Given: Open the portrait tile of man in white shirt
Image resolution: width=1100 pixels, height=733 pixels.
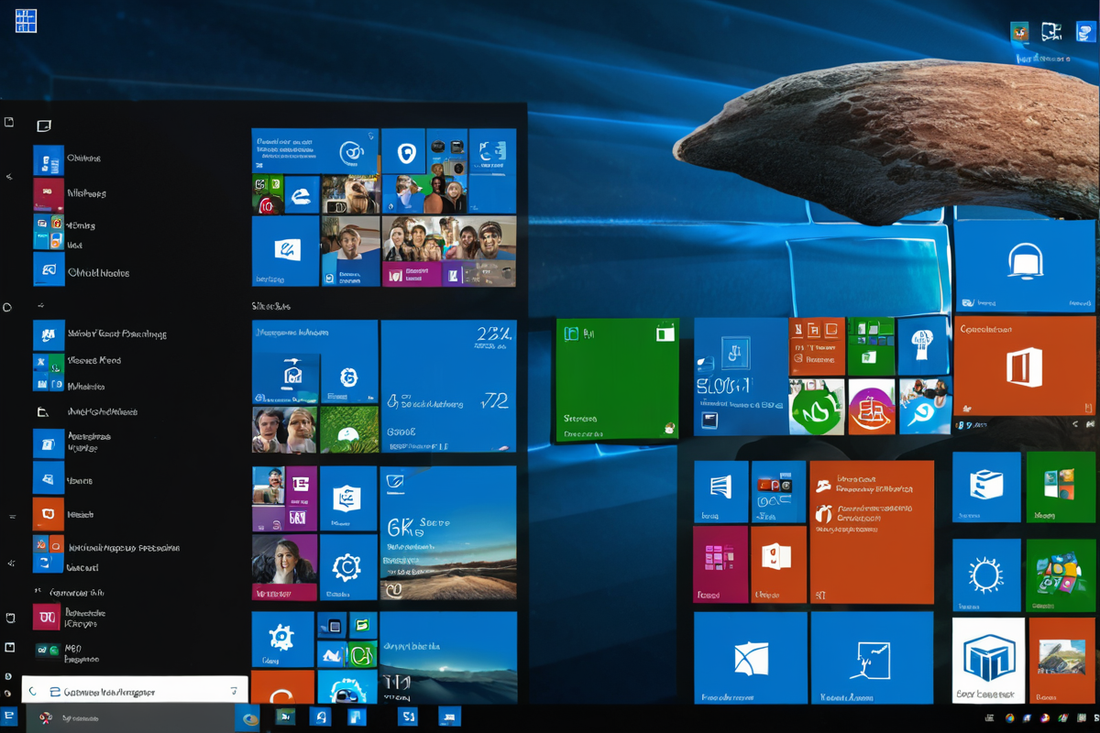Looking at the screenshot, I should [x=350, y=251].
